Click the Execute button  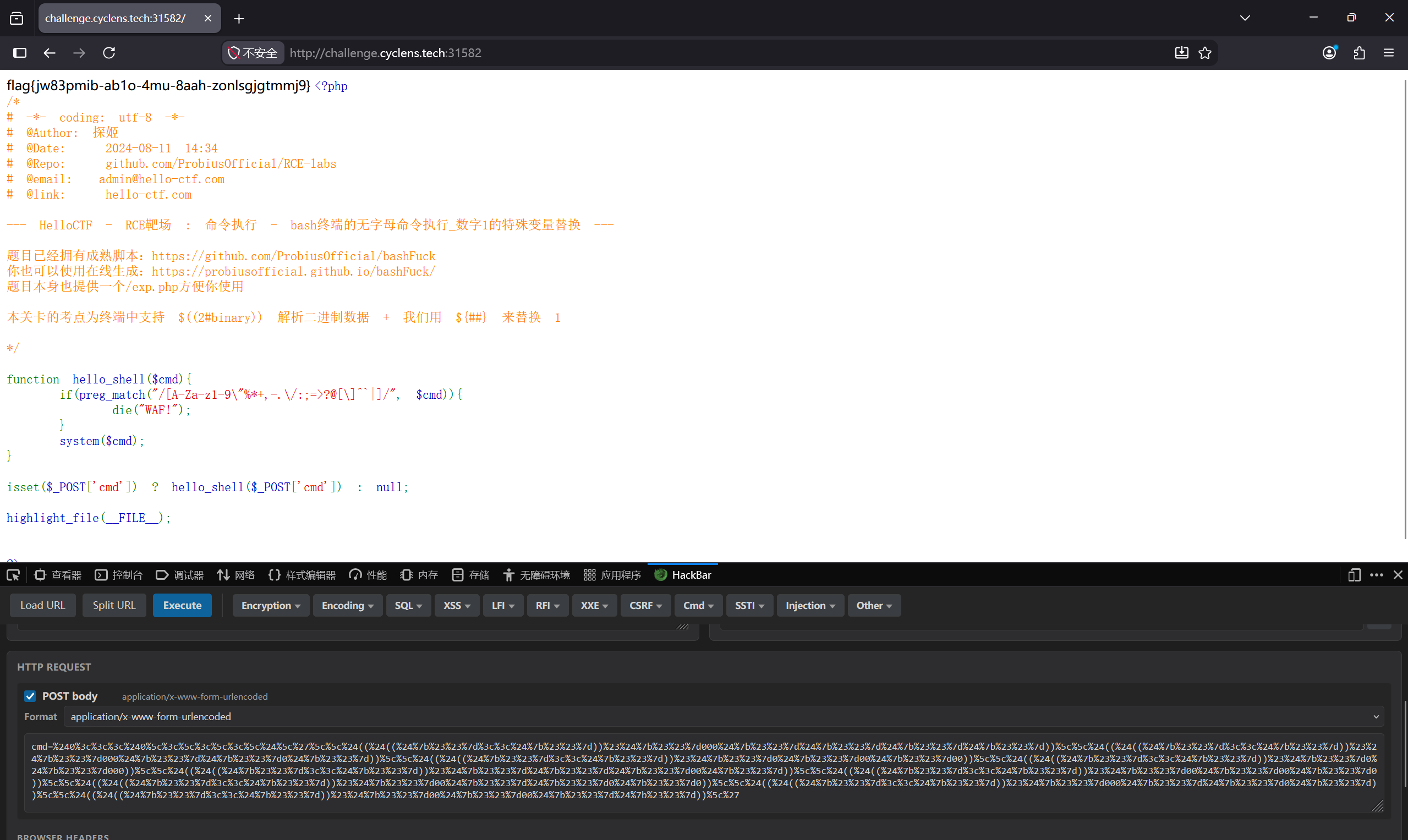tap(182, 605)
